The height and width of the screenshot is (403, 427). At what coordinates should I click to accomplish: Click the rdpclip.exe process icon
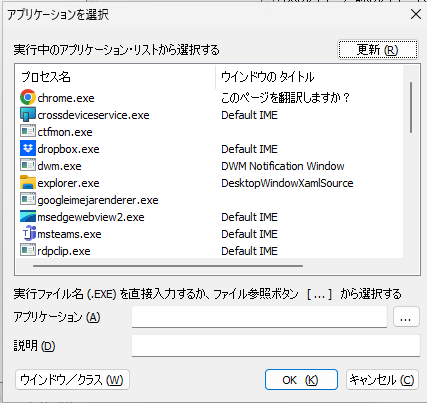point(28,250)
